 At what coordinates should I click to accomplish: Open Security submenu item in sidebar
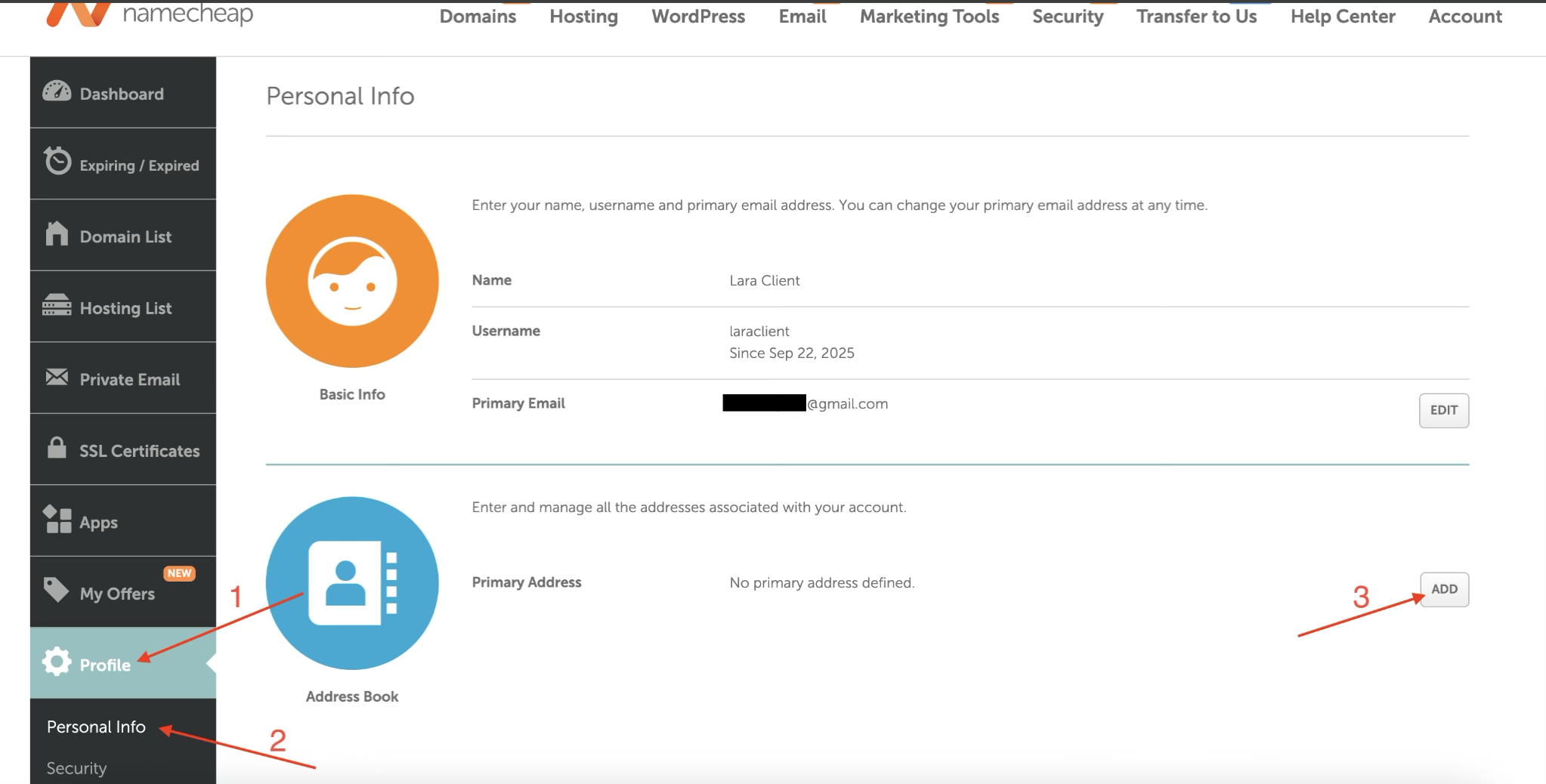click(76, 768)
